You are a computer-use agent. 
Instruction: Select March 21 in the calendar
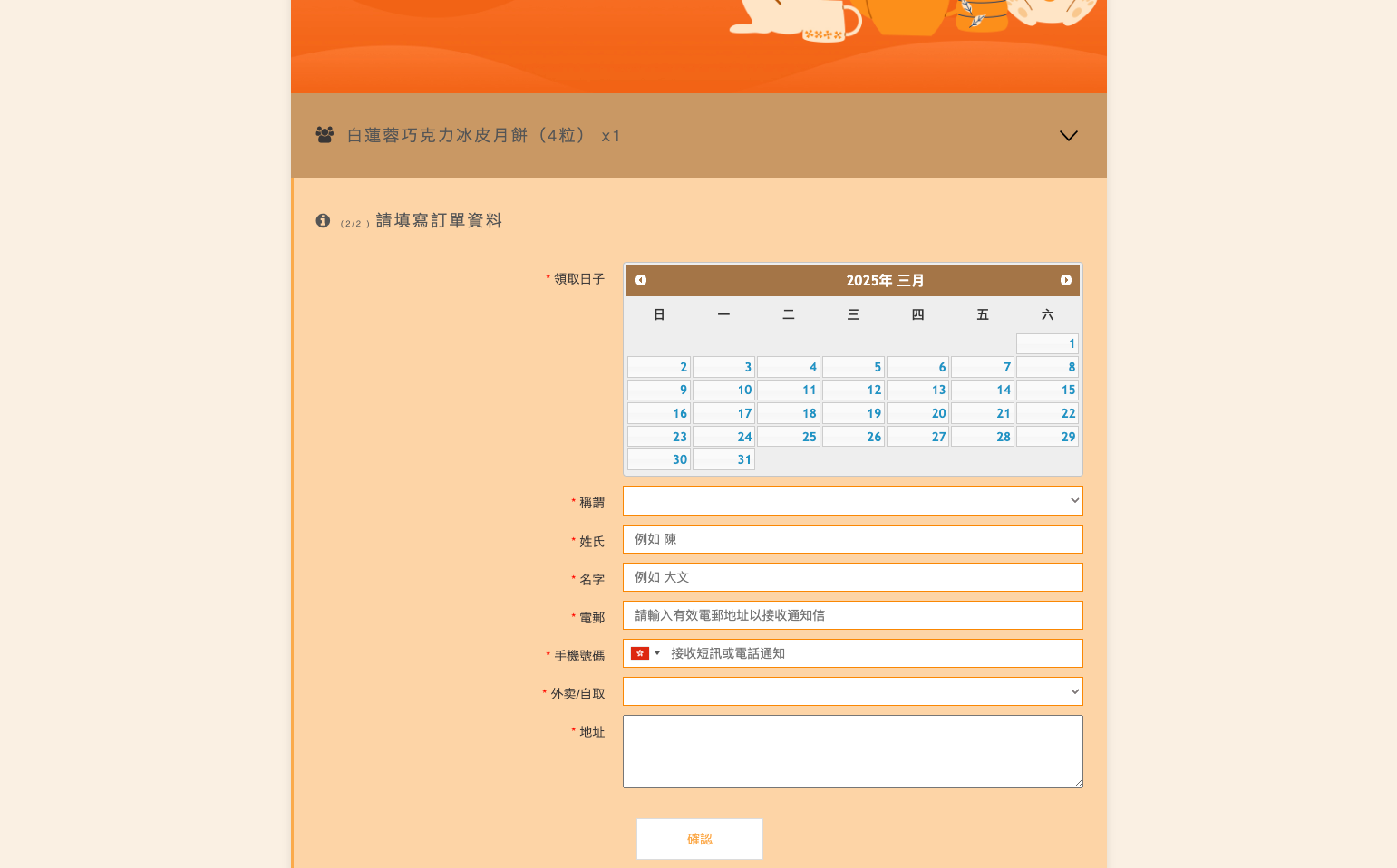tap(983, 413)
